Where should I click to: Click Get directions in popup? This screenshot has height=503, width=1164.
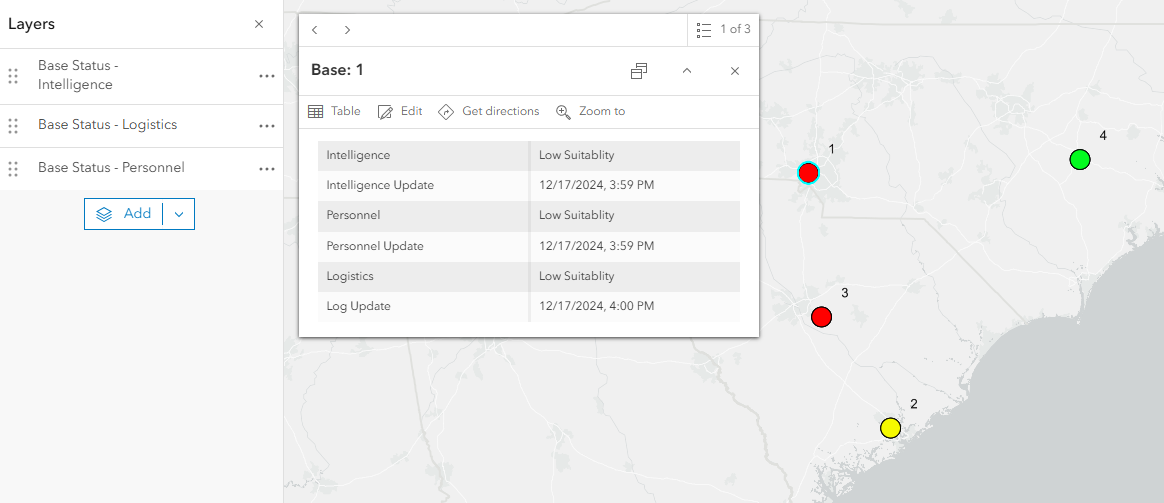(488, 111)
